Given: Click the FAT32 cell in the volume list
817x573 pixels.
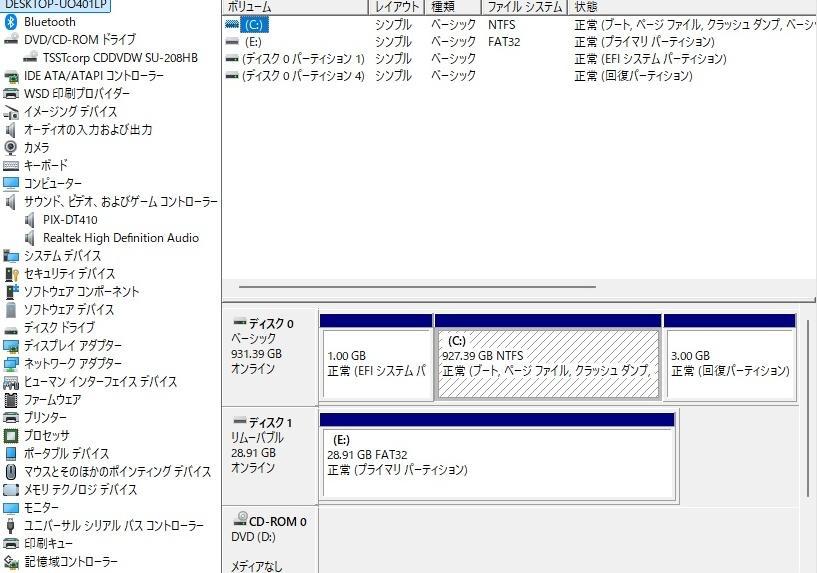Looking at the screenshot, I should (x=504, y=42).
